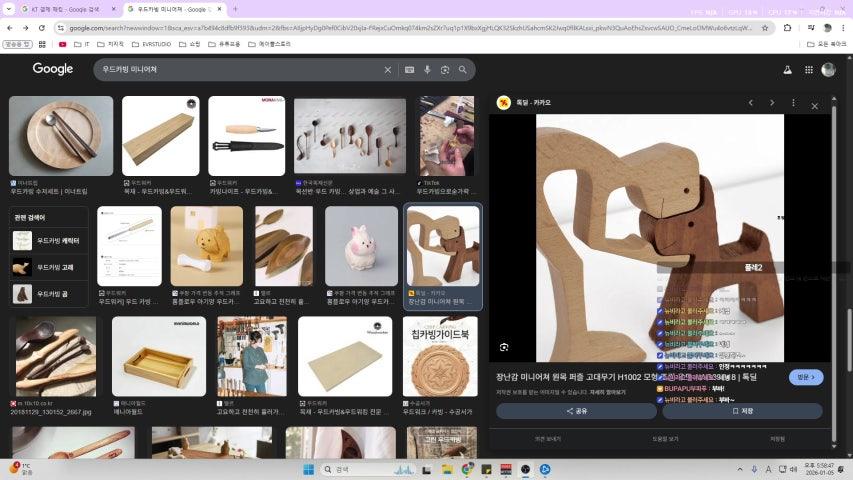Screen dimensions: 853x480
Task: Open Google Search Labs flask icon
Action: 786,70
